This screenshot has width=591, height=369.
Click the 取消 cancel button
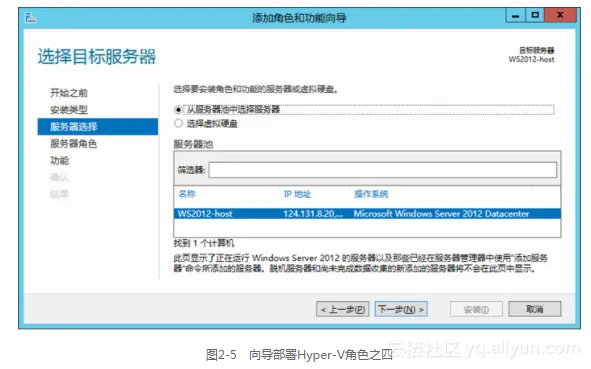[535, 309]
